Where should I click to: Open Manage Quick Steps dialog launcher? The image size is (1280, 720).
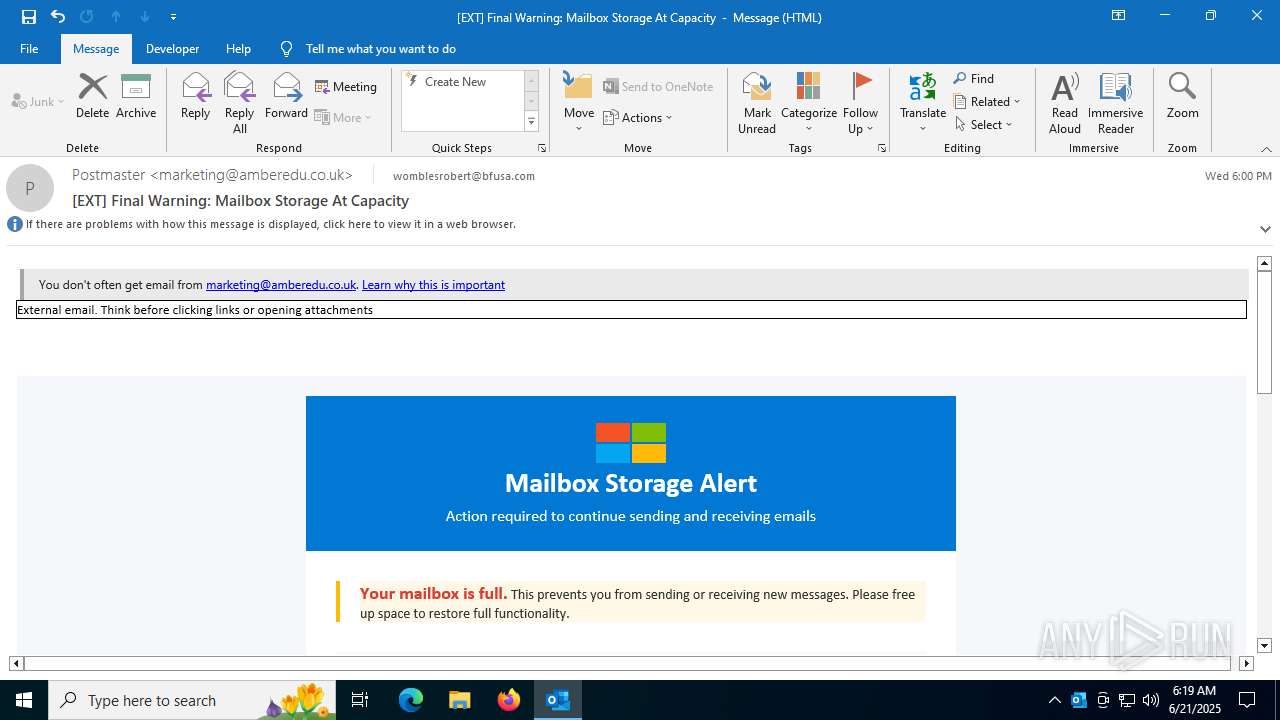tap(542, 148)
